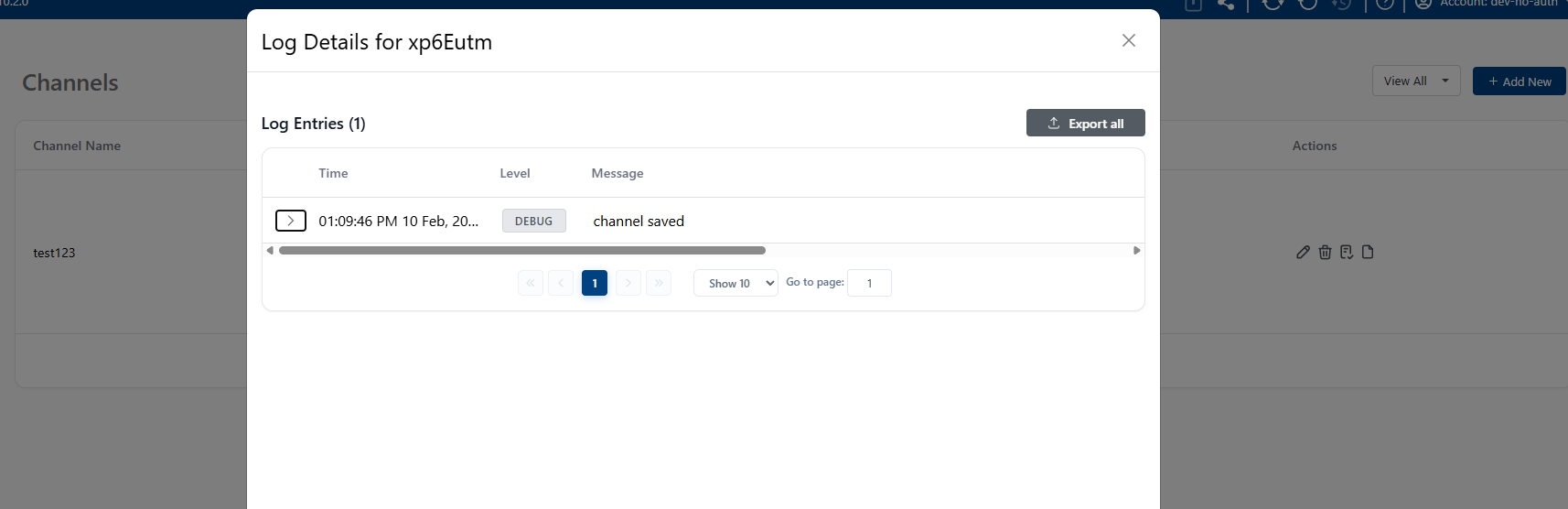This screenshot has height=509, width=1568.
Task: Go to the next page of log entries
Action: click(x=628, y=283)
